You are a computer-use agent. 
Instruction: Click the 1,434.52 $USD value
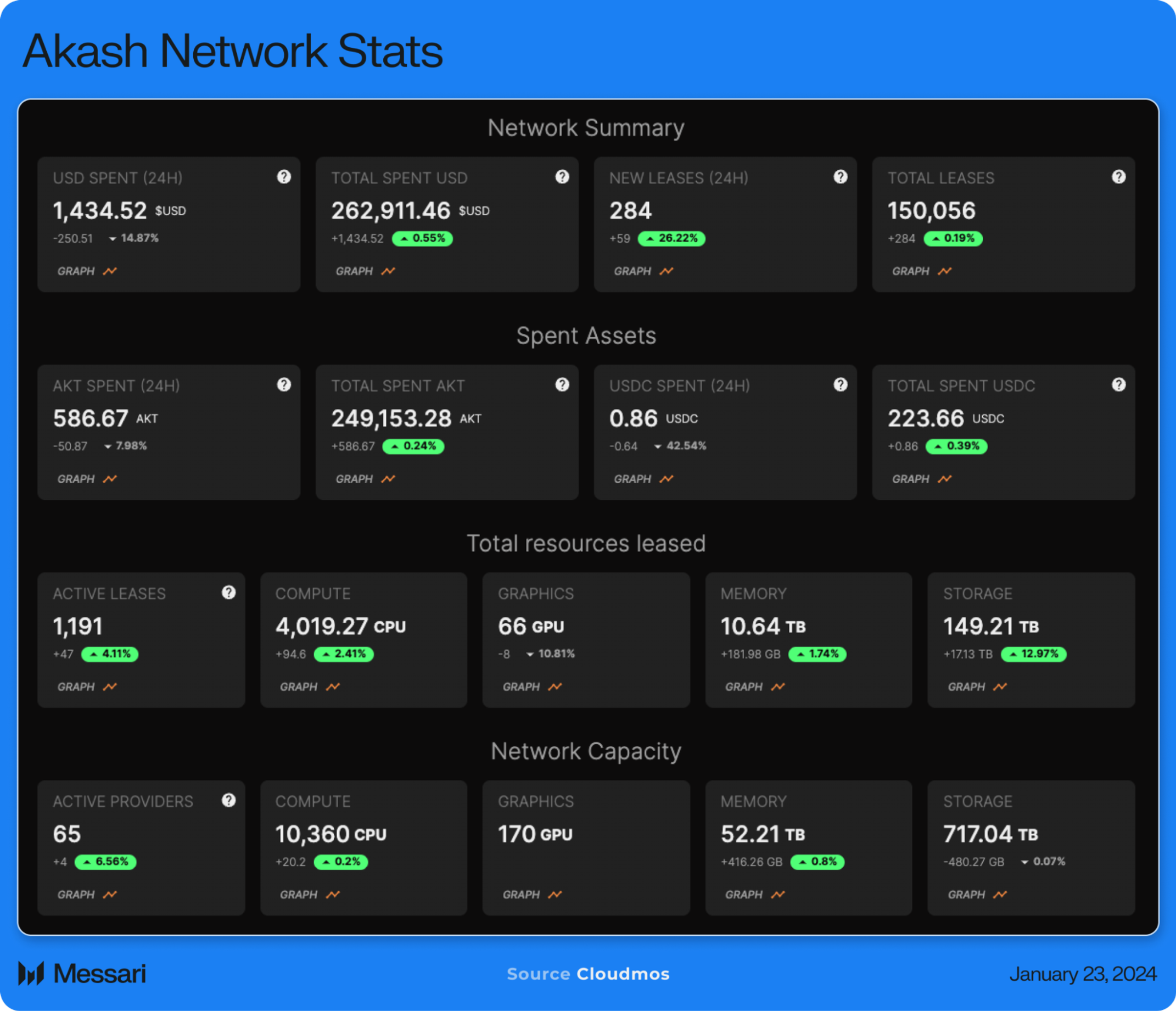click(x=119, y=210)
